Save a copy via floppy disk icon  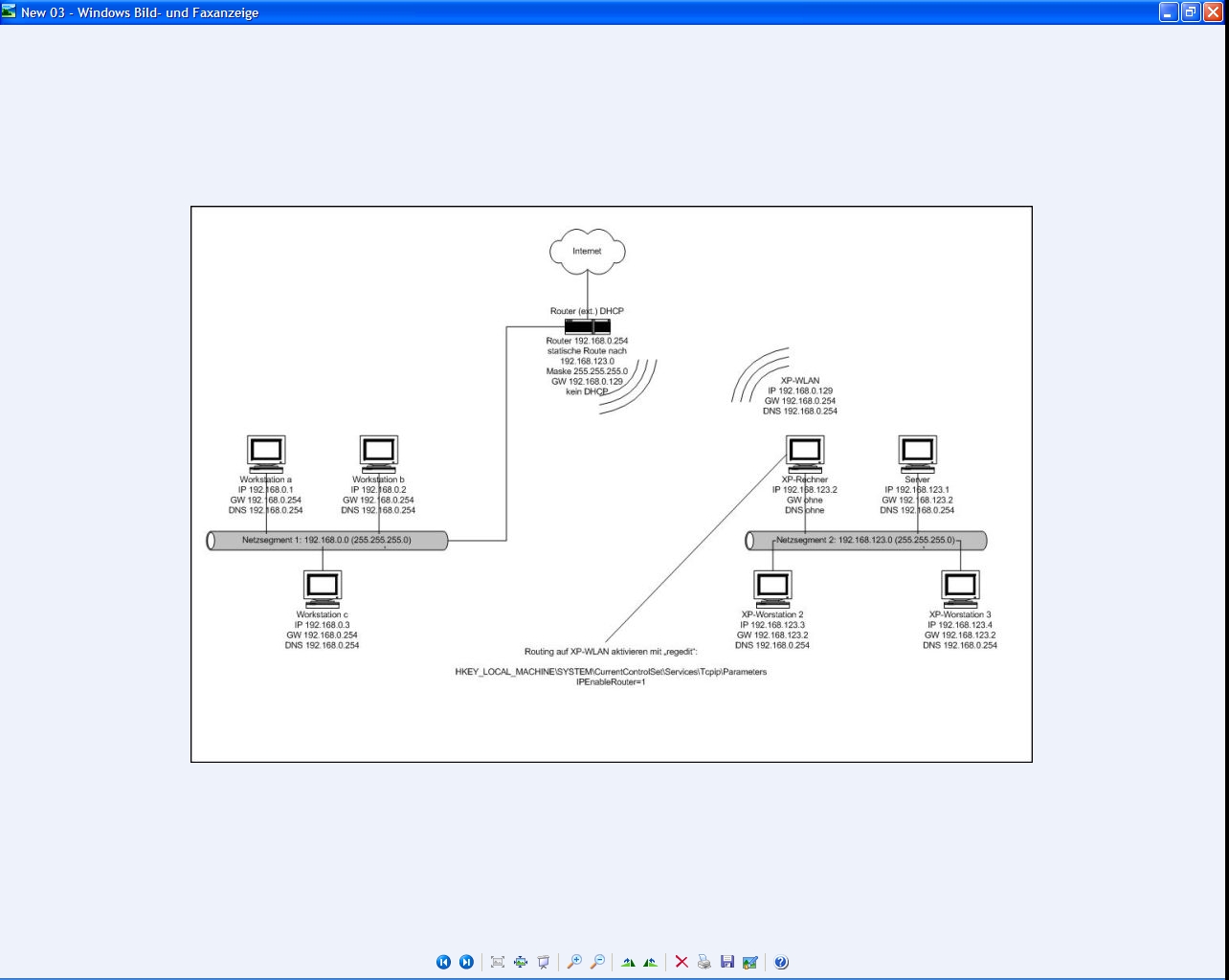(x=727, y=962)
